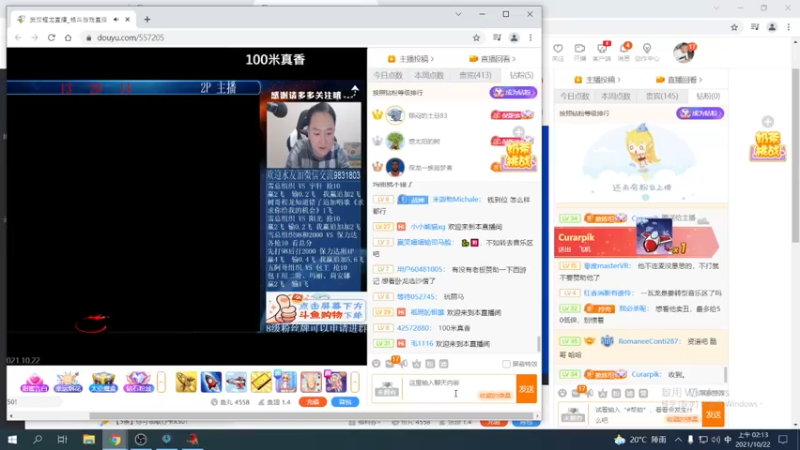Open user 42572880 in front chat
Screen dimensions: 800x450
pyautogui.click(x=414, y=328)
